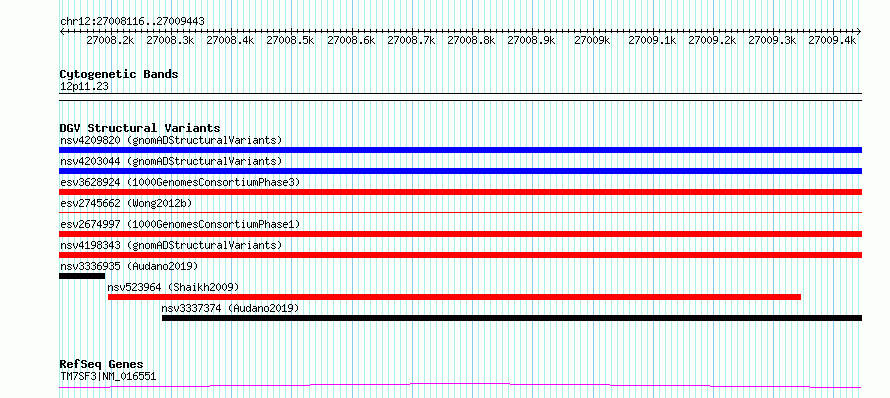Click the nsv4209820 gnomAD variant label

(x=171, y=140)
